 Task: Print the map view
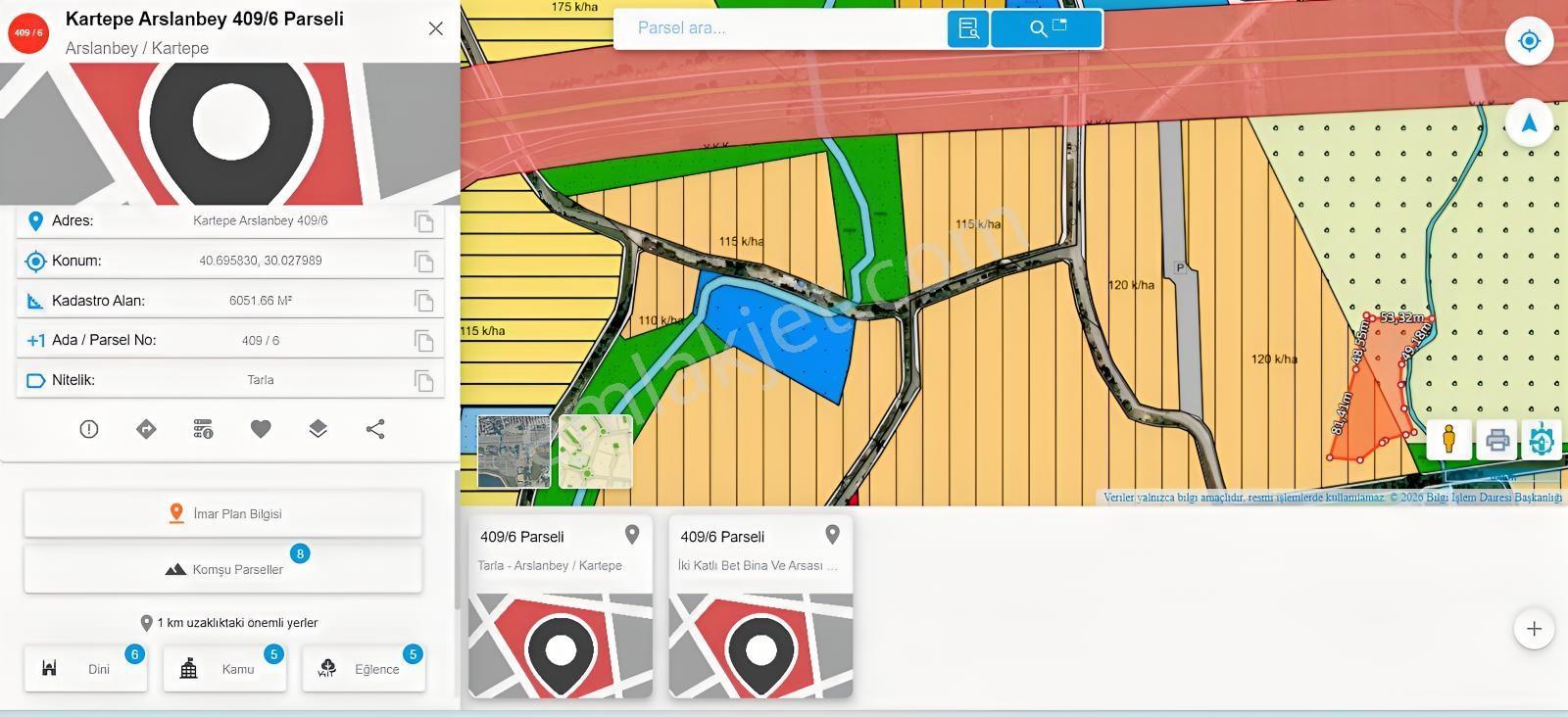coord(1496,439)
